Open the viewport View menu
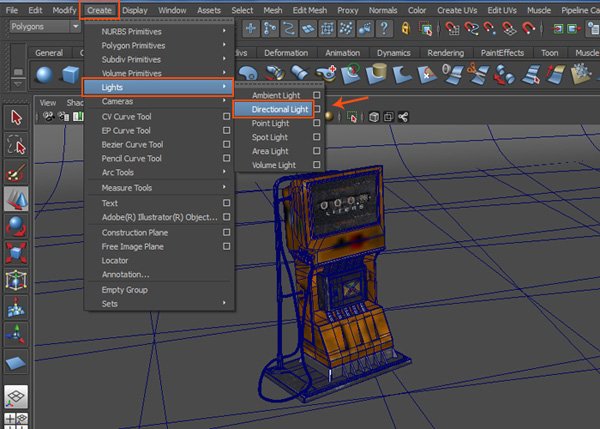 coord(47,103)
